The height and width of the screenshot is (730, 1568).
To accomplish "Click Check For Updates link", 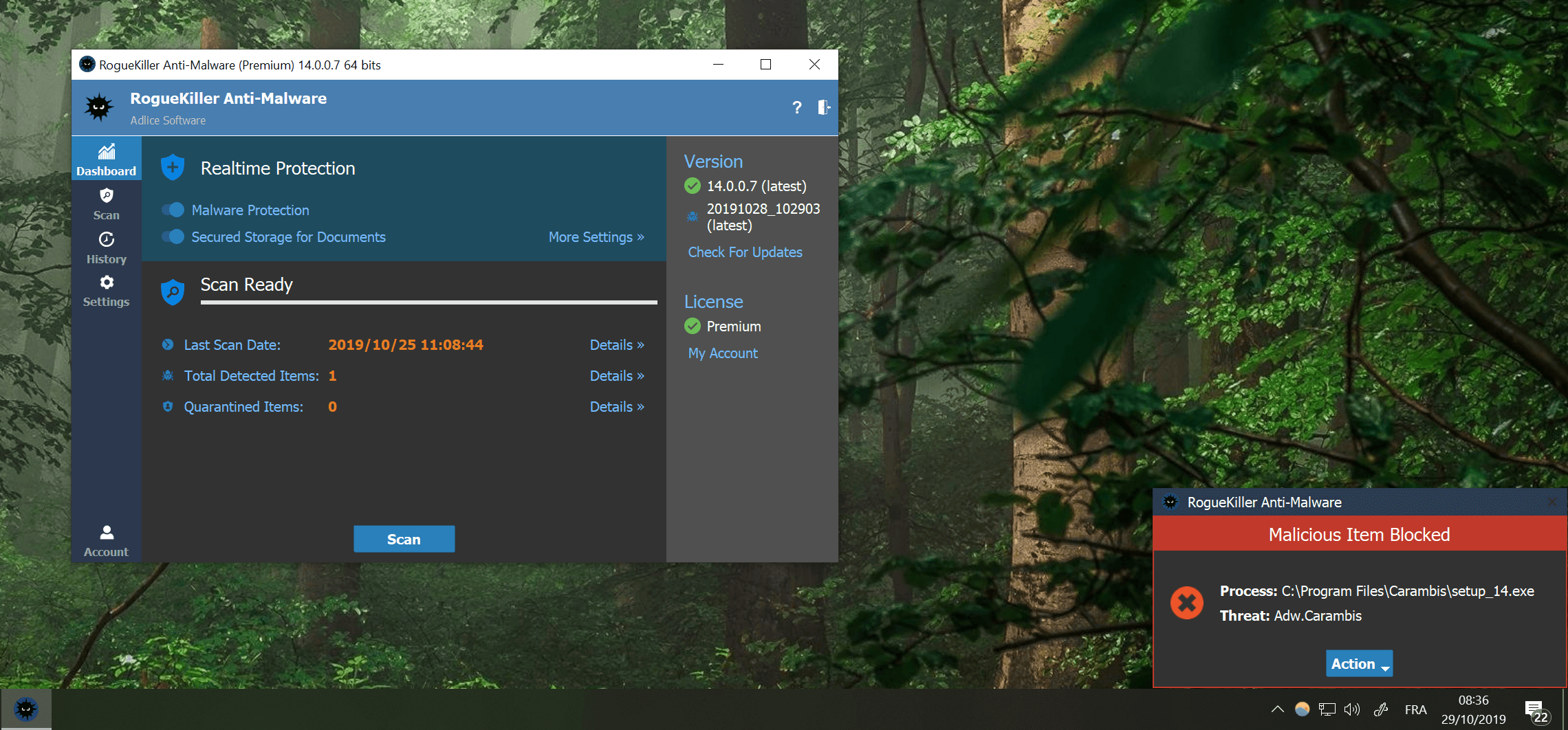I will [x=745, y=252].
